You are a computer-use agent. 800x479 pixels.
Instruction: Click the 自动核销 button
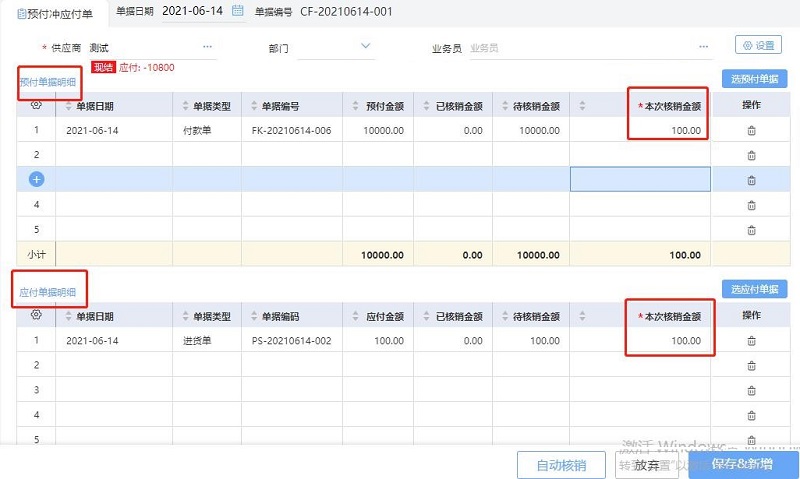[x=560, y=465]
